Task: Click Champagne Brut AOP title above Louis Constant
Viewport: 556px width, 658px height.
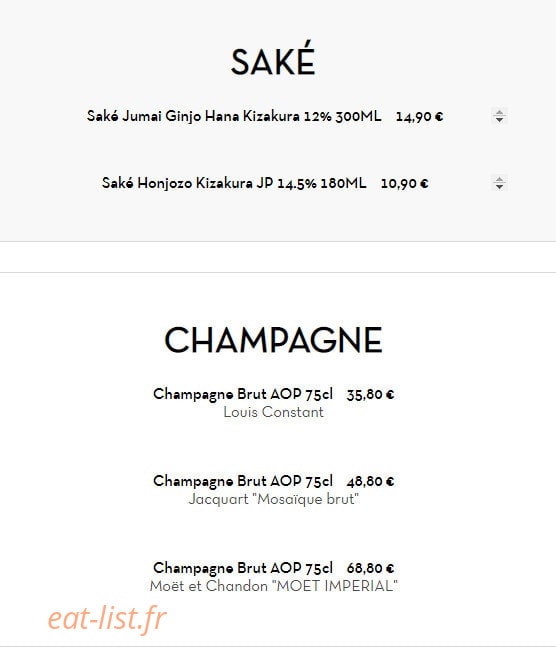Action: point(243,394)
